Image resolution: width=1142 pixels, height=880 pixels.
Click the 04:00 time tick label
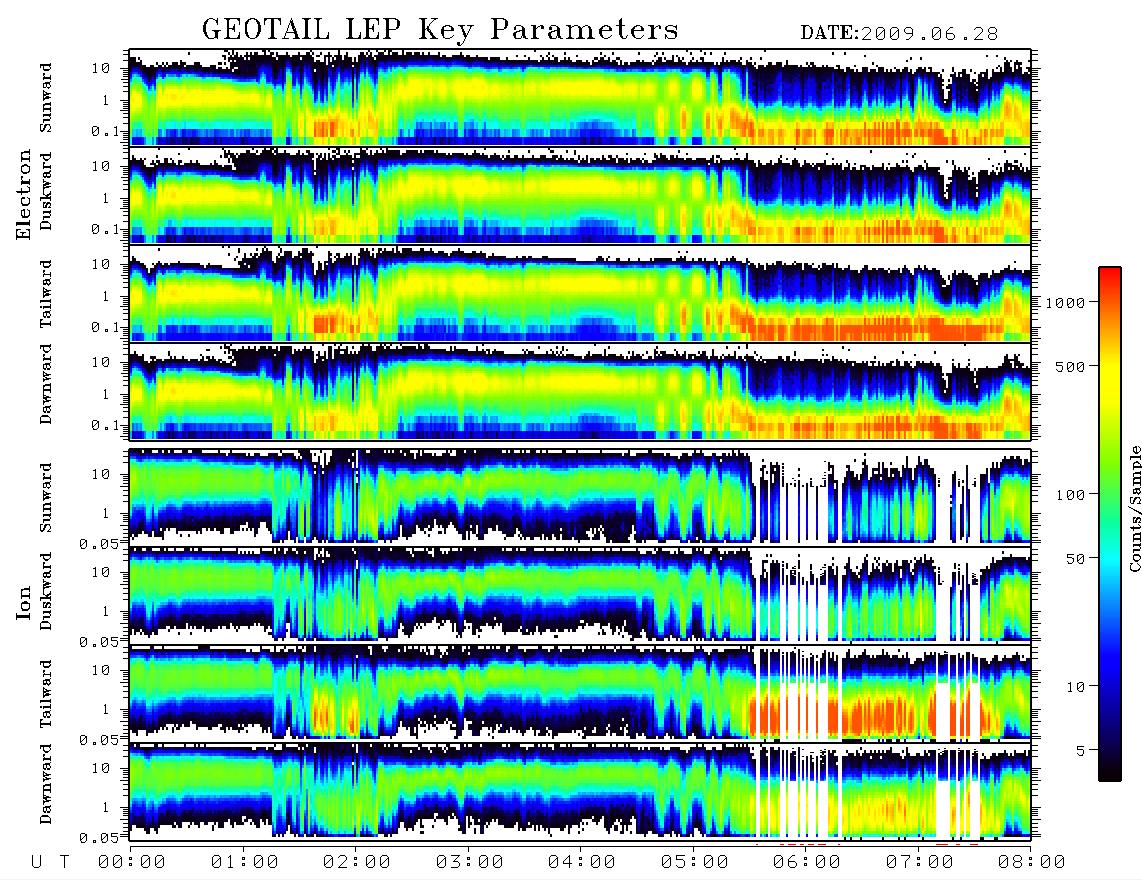(x=582, y=863)
